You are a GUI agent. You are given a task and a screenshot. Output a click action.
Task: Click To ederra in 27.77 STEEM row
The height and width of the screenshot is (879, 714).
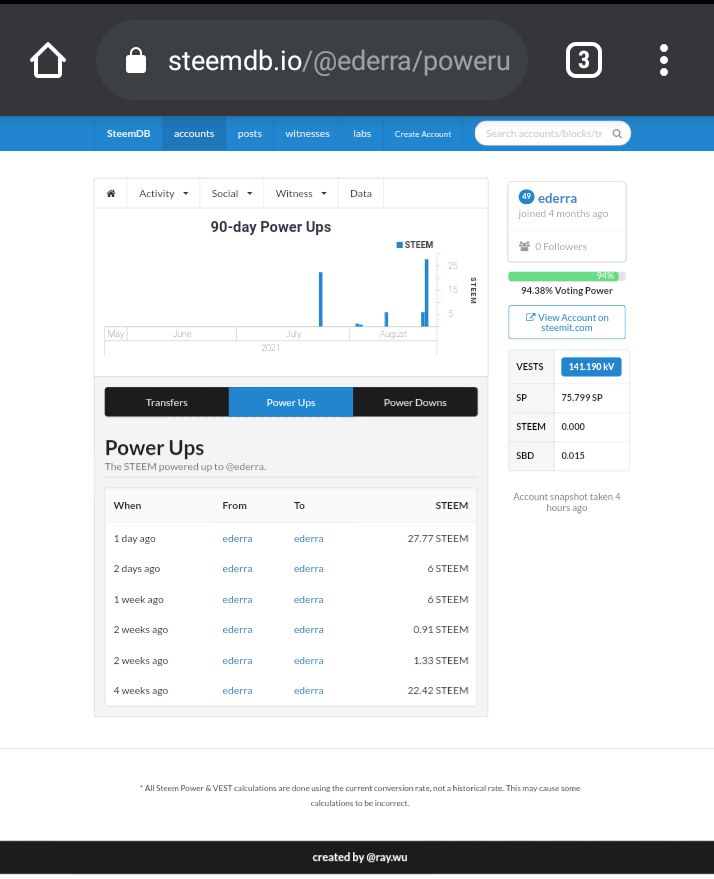pyautogui.click(x=309, y=538)
